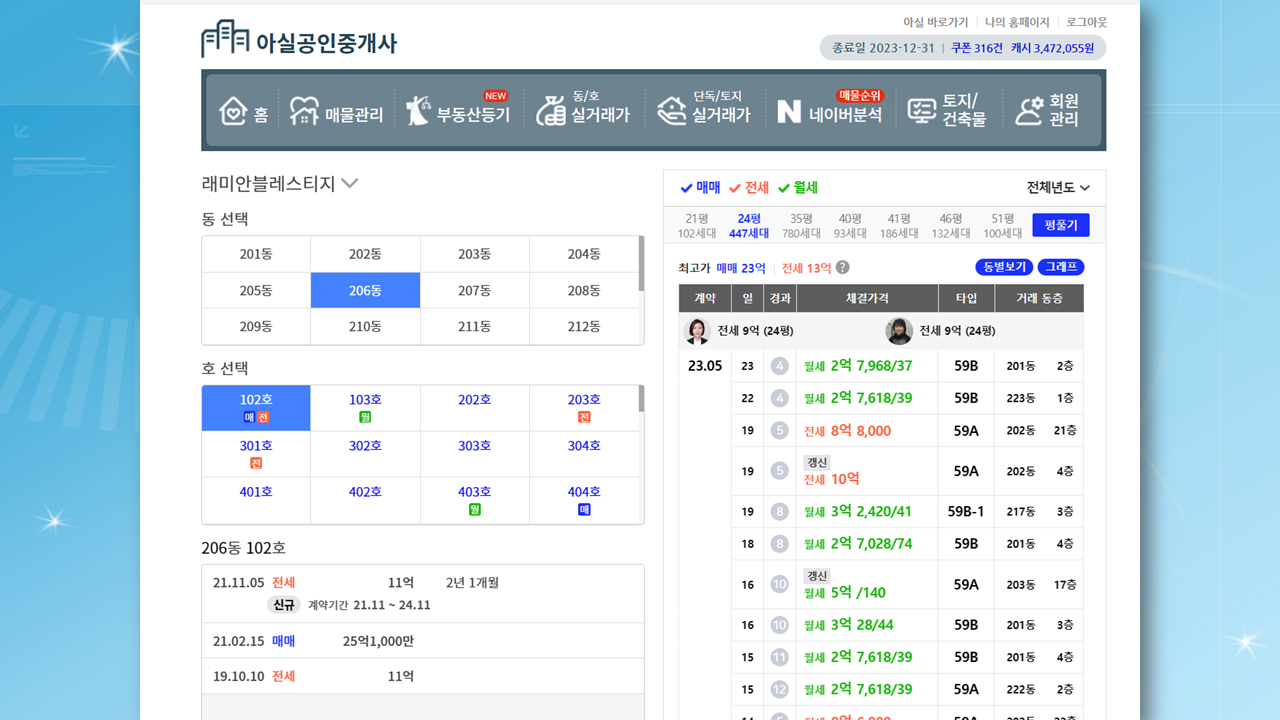Click the 아실공인중개사 building logo
Screen dimensions: 1280x720
(x=226, y=39)
